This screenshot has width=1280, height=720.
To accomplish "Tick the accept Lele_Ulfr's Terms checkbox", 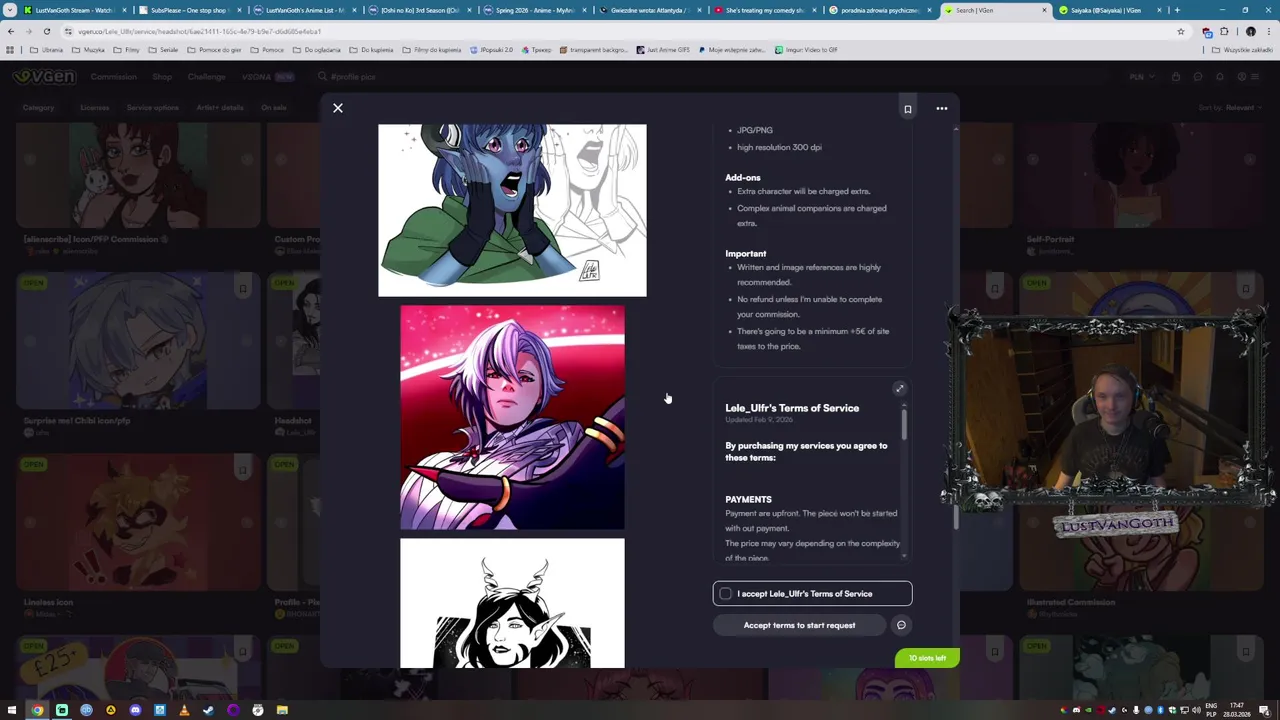I will click(726, 594).
